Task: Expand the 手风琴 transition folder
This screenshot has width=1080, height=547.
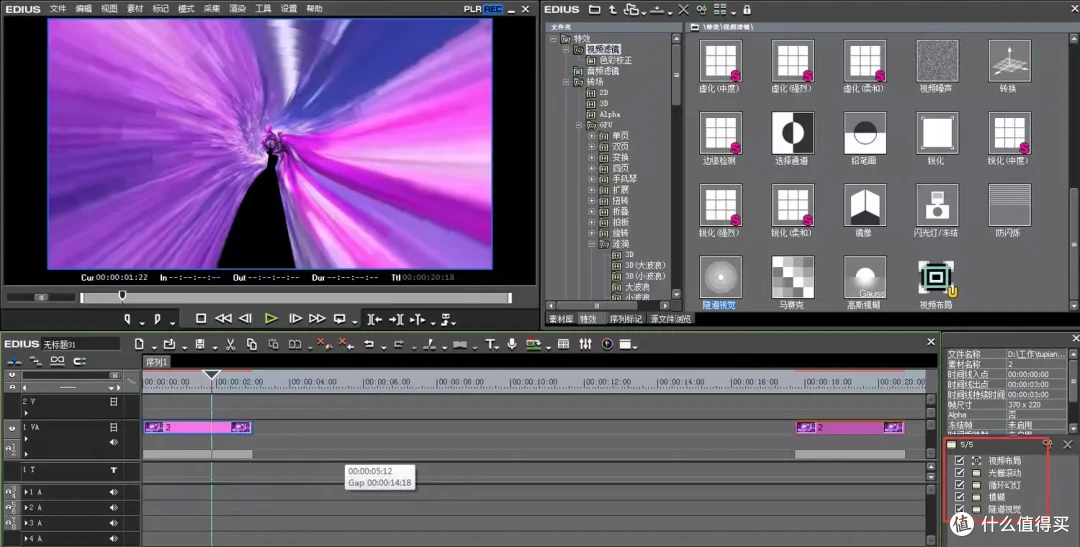Action: (591, 178)
